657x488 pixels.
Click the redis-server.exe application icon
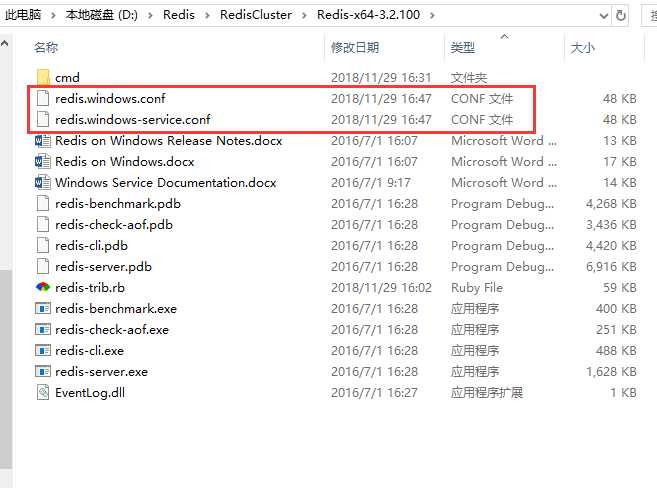tap(43, 372)
